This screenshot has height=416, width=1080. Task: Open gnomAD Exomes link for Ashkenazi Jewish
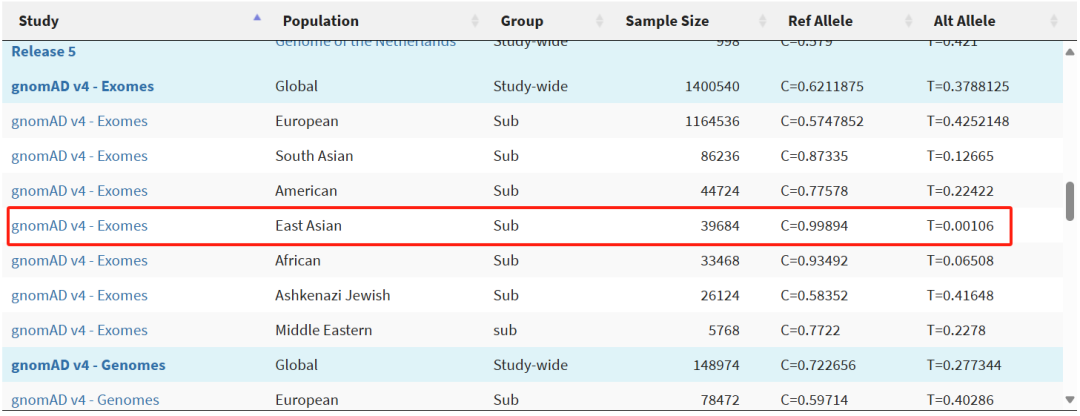pos(79,296)
